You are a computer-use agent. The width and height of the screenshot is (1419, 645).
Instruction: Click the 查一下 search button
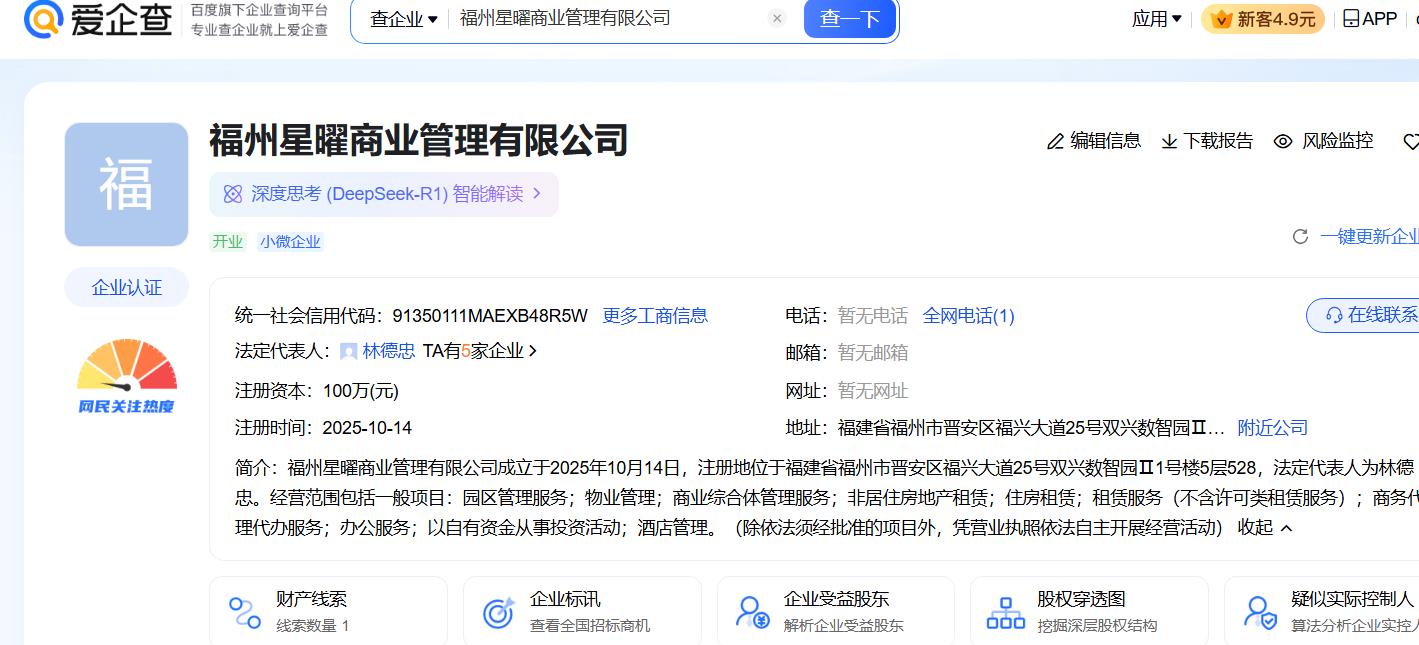(x=849, y=19)
